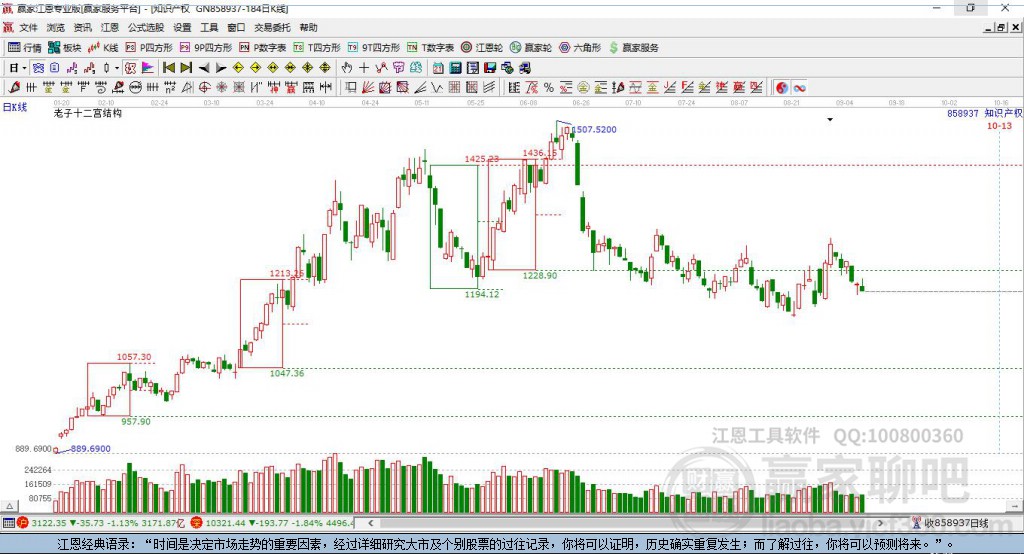Open the 浏览 menu
The height and width of the screenshot is (554, 1024).
pyautogui.click(x=56, y=27)
